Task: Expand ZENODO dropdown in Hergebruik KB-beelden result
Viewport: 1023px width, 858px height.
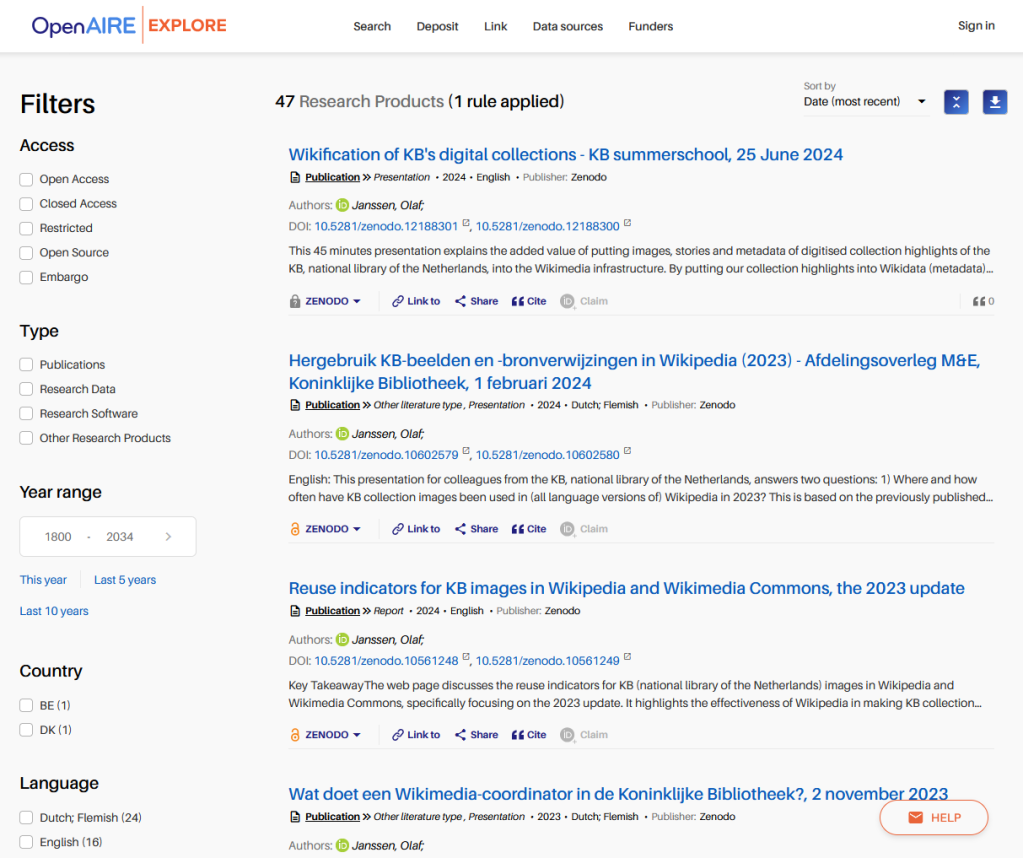Action: [x=333, y=529]
